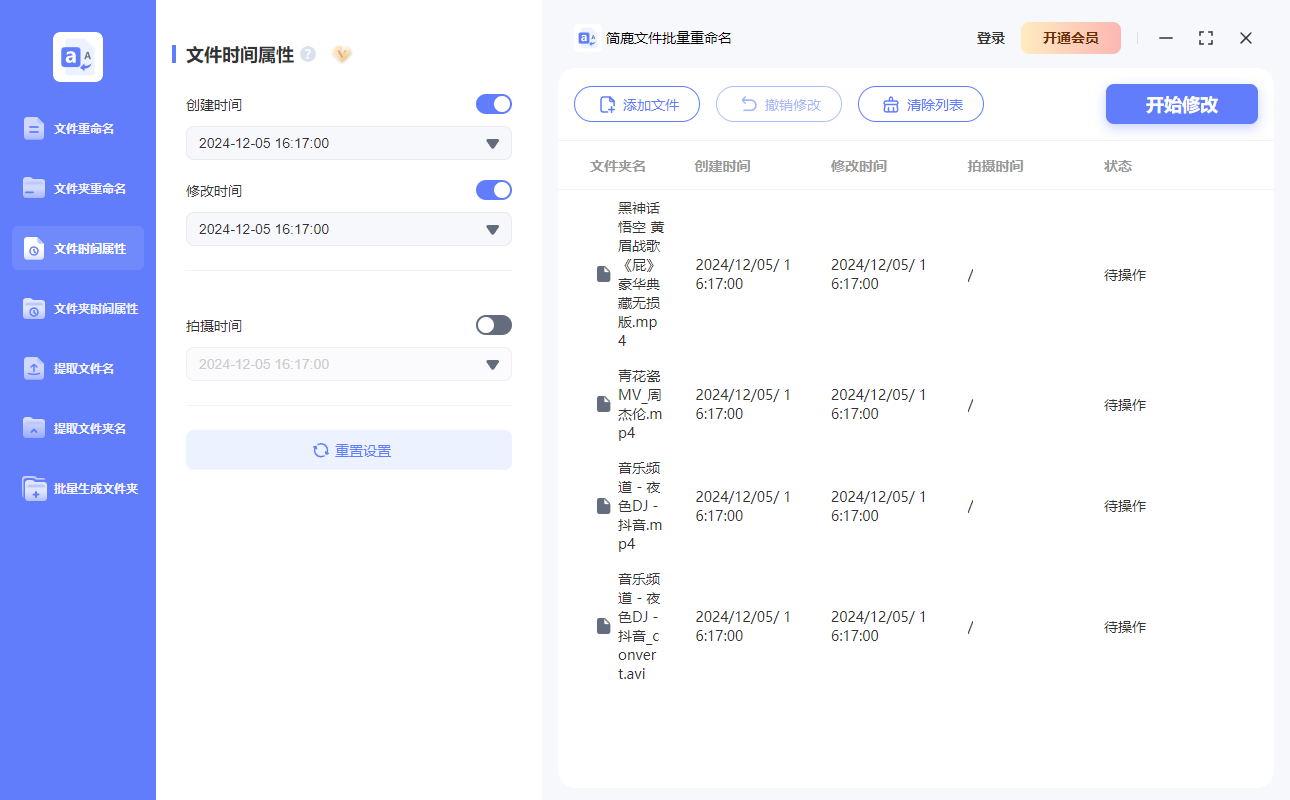
Task: Select the 文件重命名 sidebar icon
Action: point(77,128)
